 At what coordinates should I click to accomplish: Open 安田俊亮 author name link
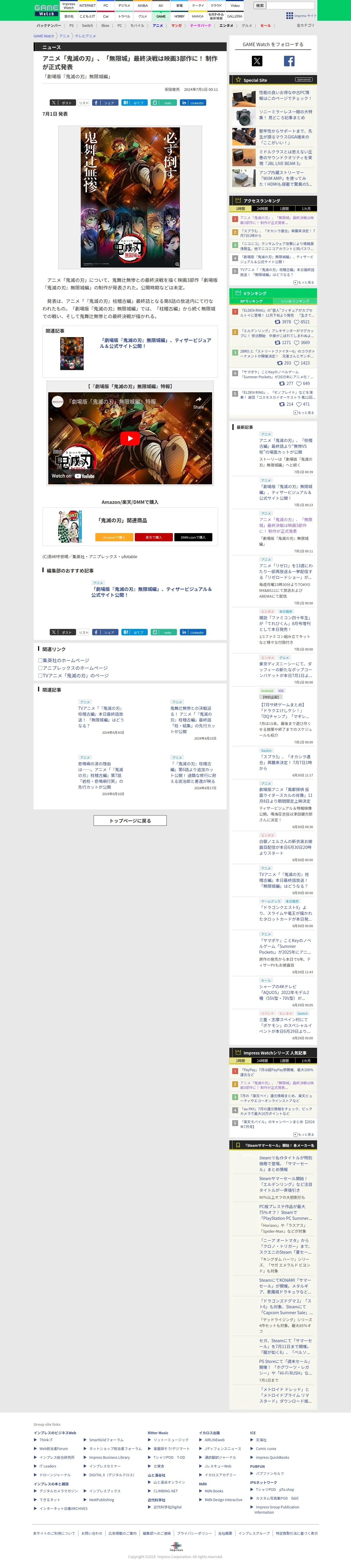172,89
